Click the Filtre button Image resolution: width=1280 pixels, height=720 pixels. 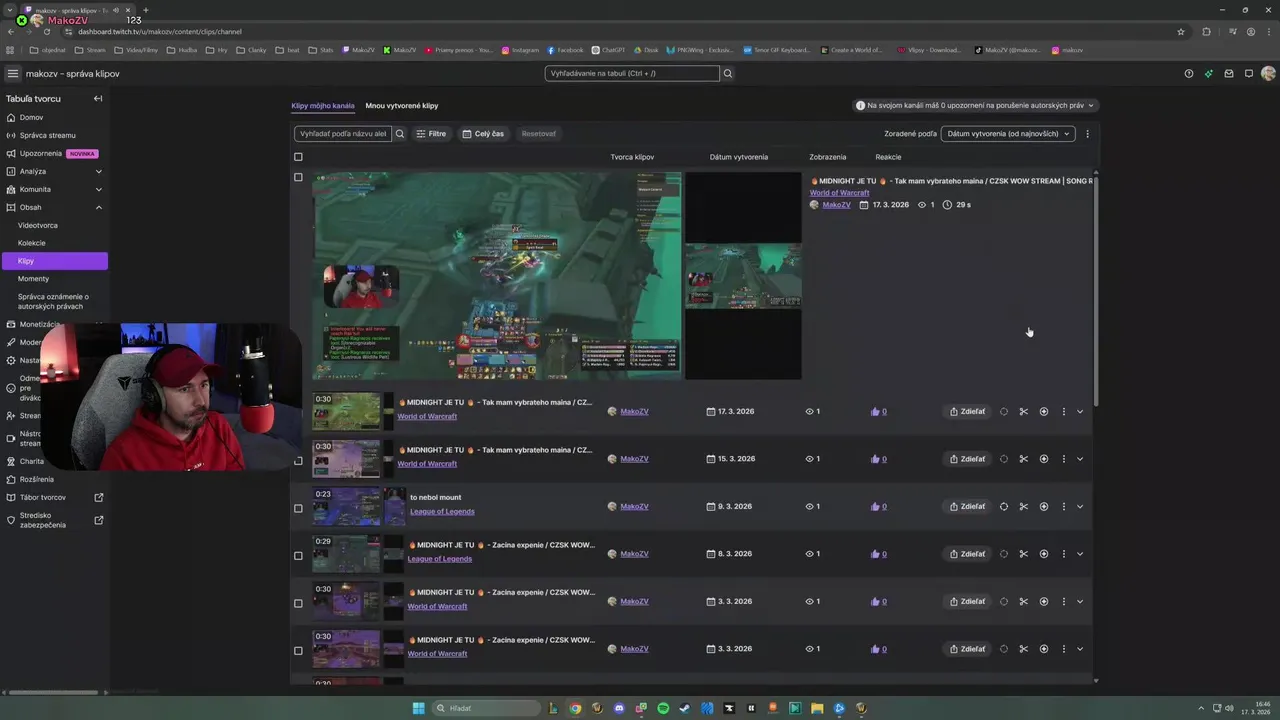point(431,133)
